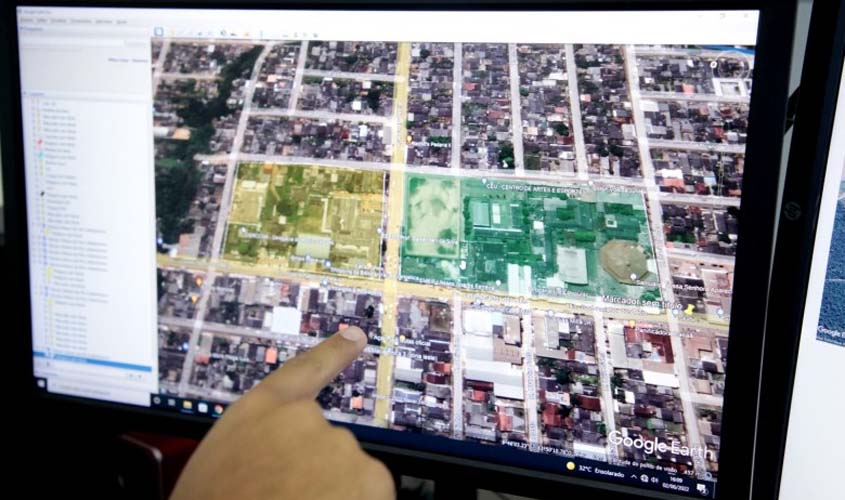Click the up arrow under the Lugares list
This screenshot has height=500, width=845.
click(x=130, y=375)
